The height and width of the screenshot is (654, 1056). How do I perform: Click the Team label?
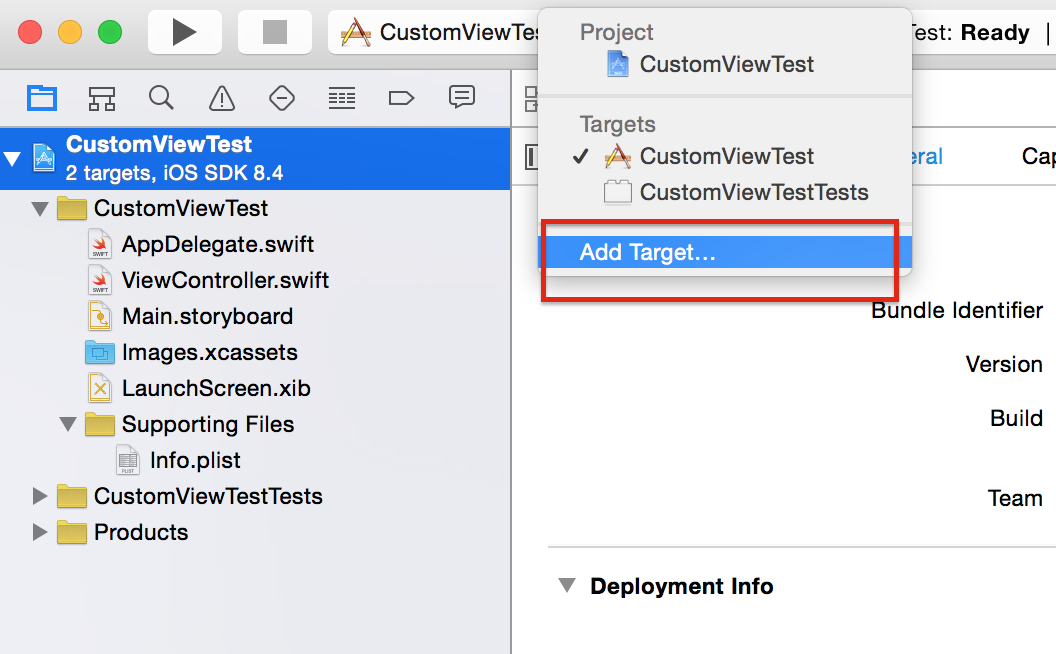(1015, 498)
